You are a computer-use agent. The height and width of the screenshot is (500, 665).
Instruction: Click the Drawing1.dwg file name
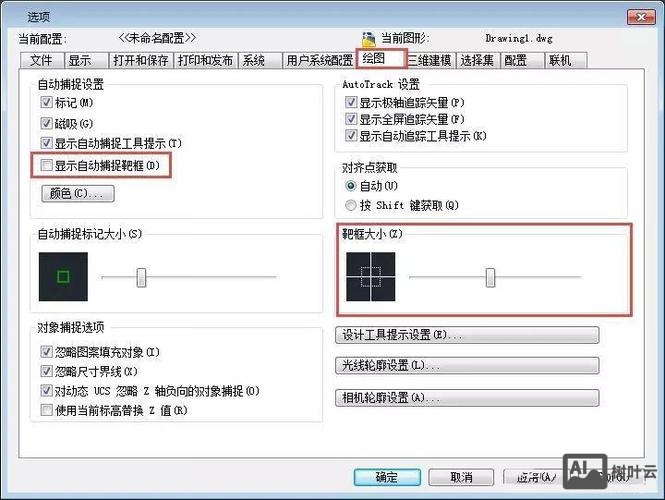519,39
